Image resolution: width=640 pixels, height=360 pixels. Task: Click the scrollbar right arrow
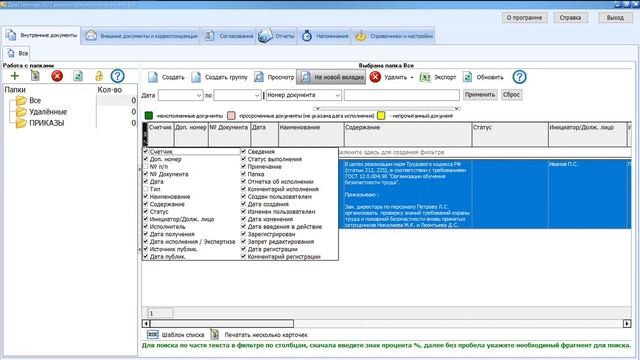[x=627, y=324]
